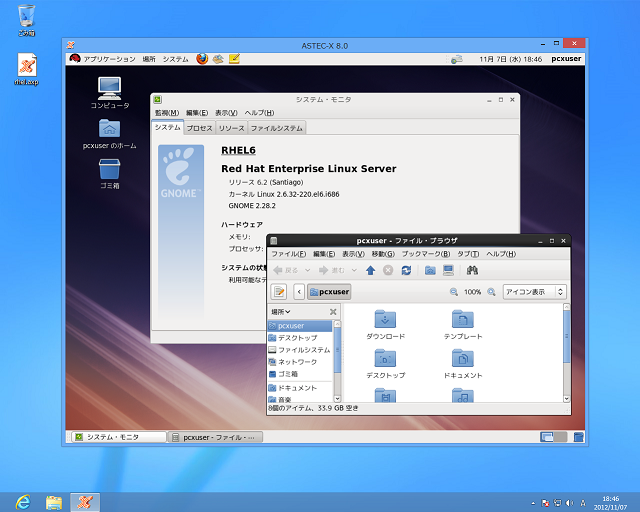
Task: Open the アイコン表示 view mode dropdown
Action: [534, 292]
